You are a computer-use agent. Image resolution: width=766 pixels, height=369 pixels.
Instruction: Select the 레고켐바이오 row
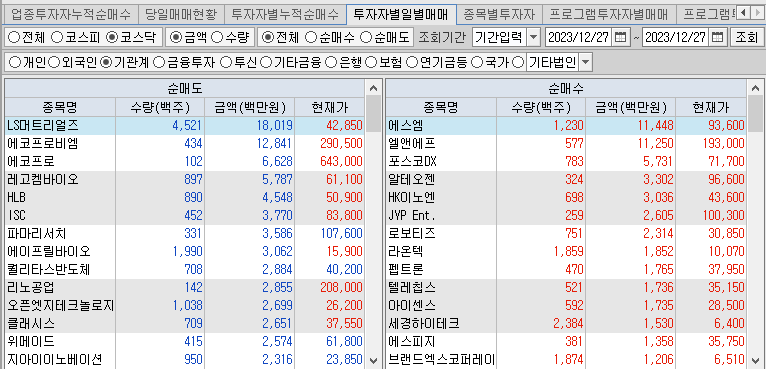coord(185,180)
